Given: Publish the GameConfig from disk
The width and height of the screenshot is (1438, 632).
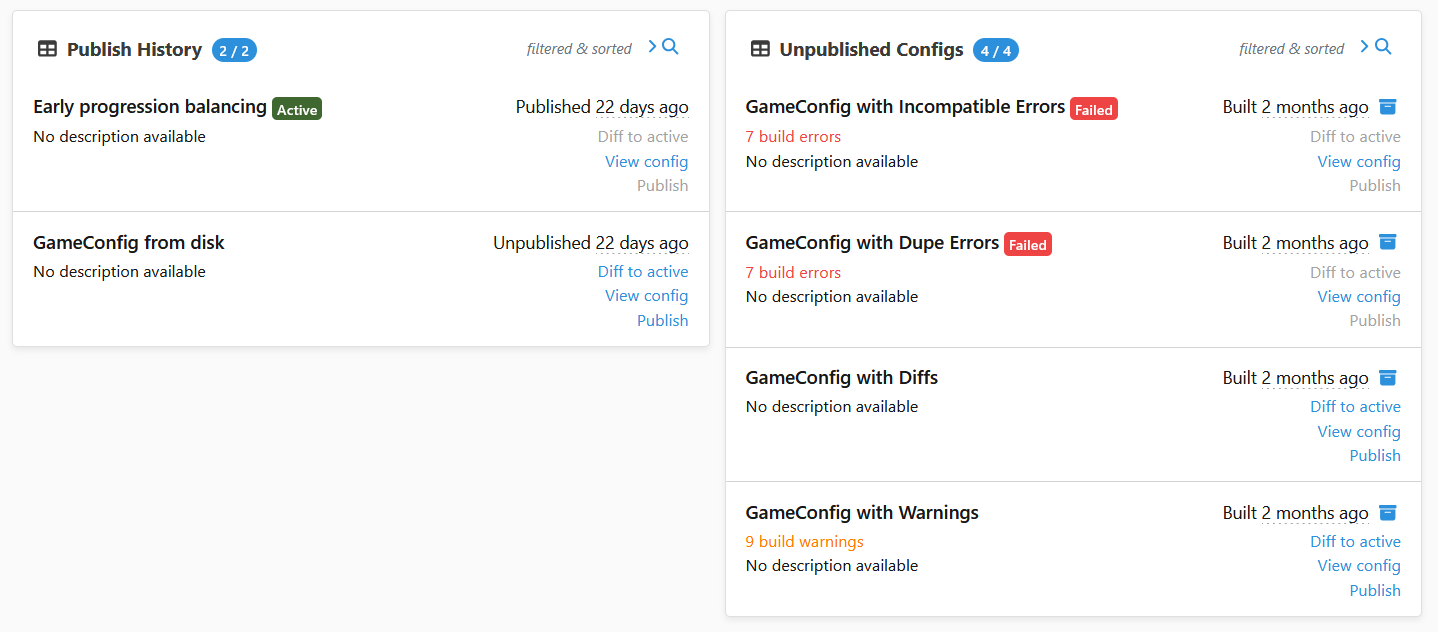Looking at the screenshot, I should 662,320.
